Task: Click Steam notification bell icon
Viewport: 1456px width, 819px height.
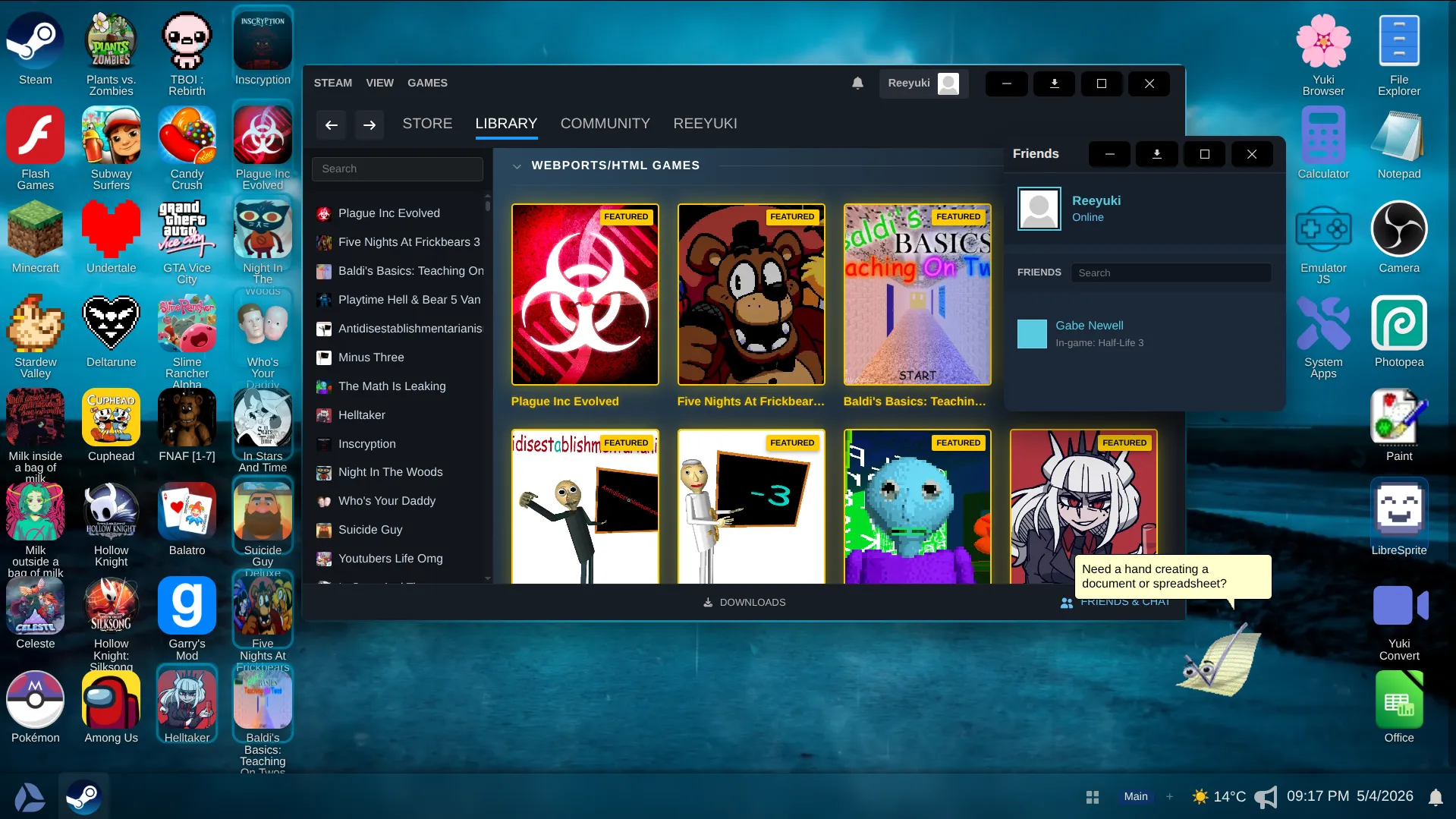Action: [x=857, y=83]
